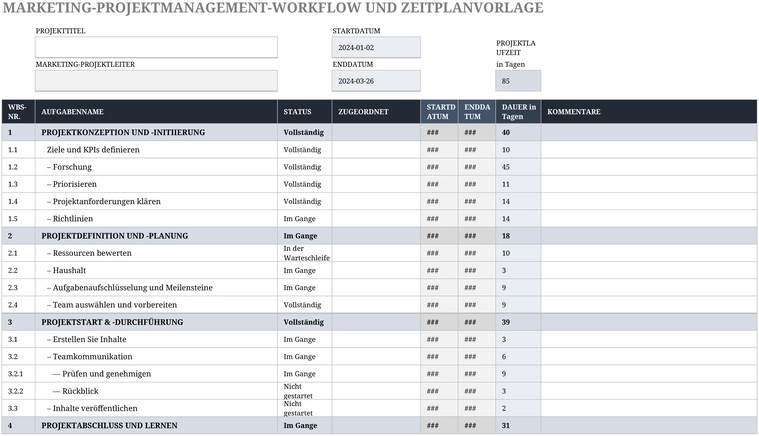Click Vollständig status of Team auswählen row
This screenshot has height=436, width=759.
(304, 305)
